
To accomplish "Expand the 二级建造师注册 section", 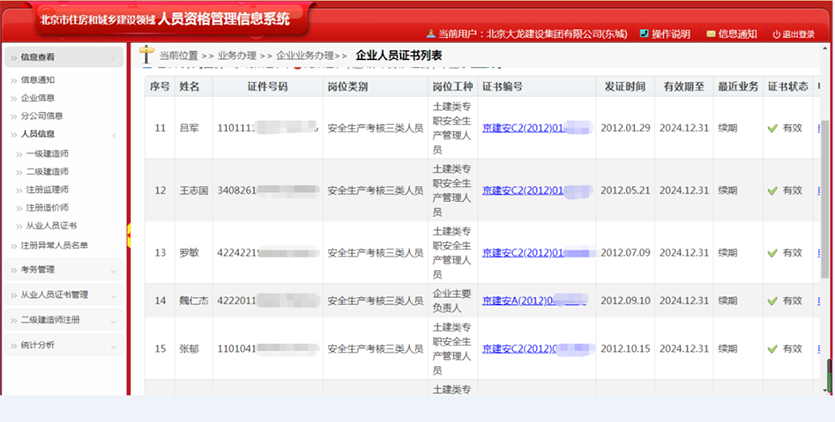I will (114, 319).
